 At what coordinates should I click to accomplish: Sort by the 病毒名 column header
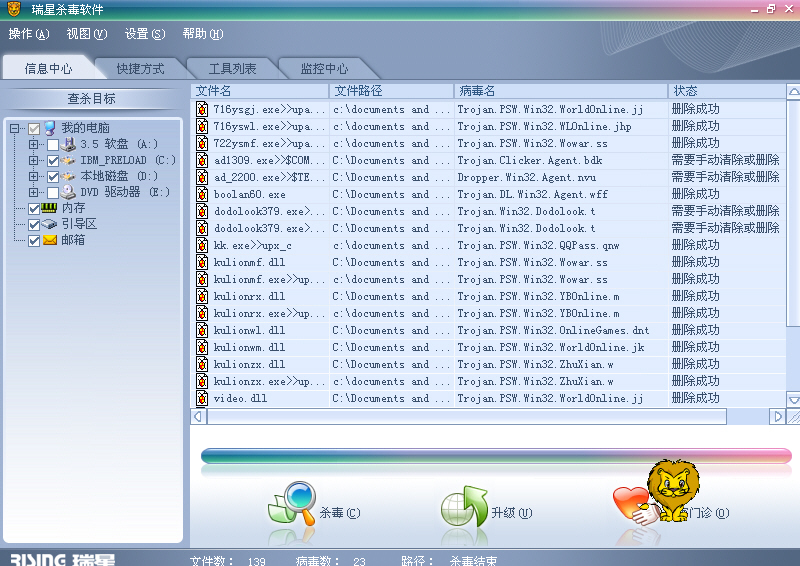[x=561, y=91]
